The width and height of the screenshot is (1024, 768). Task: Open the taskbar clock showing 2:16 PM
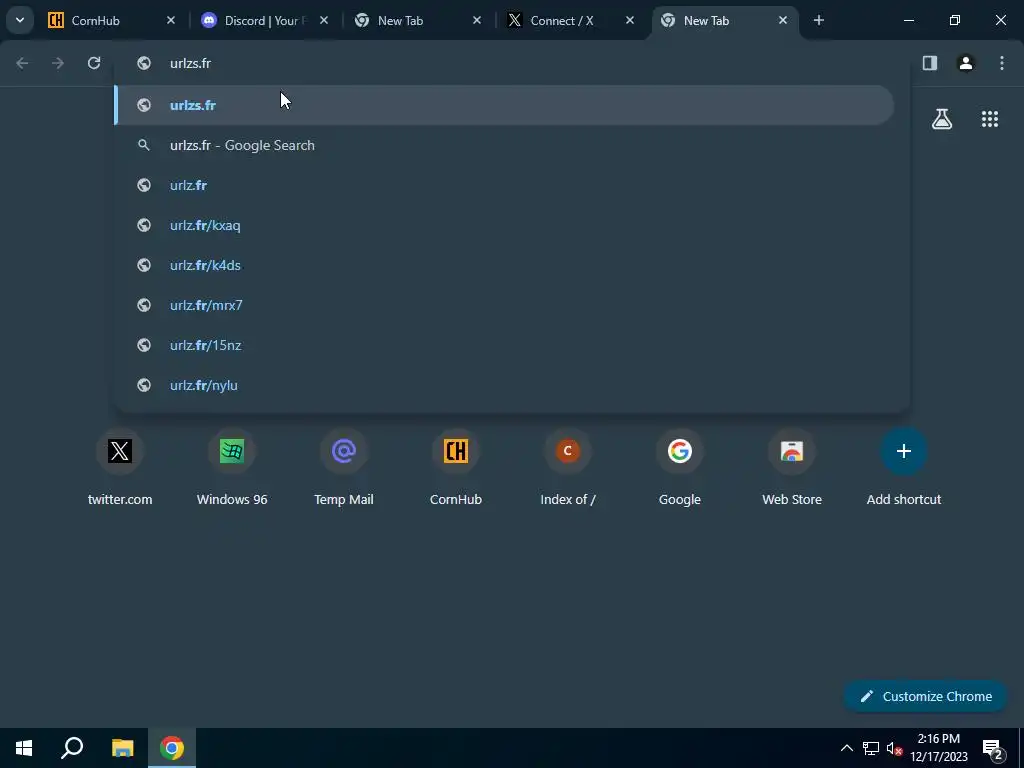[938, 748]
